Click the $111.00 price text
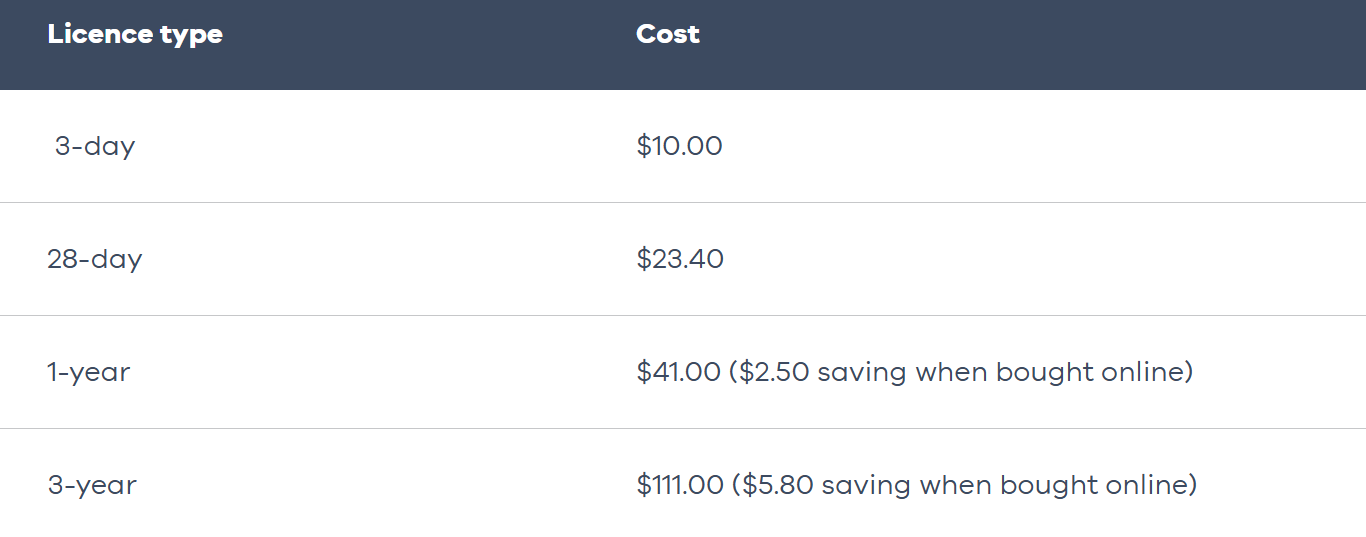This screenshot has width=1366, height=537. [680, 485]
